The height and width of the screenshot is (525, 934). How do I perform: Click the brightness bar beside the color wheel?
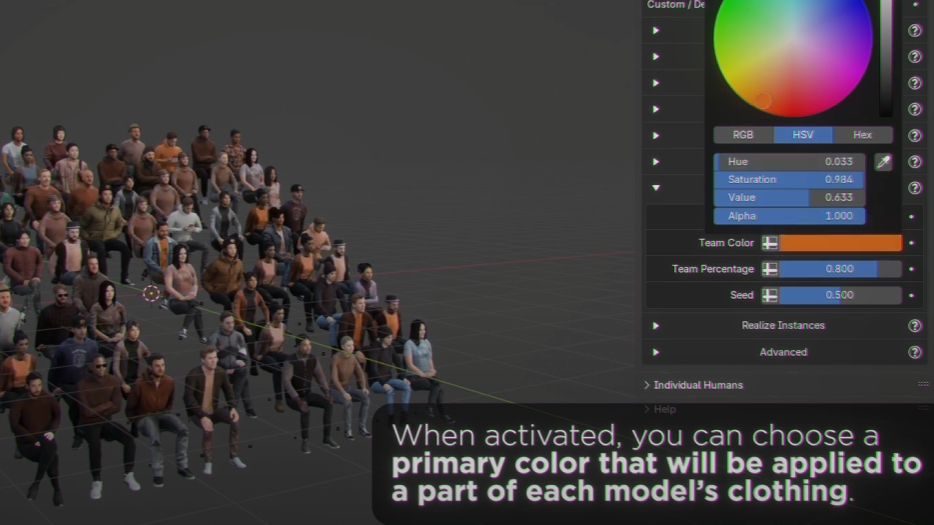pyautogui.click(x=885, y=58)
